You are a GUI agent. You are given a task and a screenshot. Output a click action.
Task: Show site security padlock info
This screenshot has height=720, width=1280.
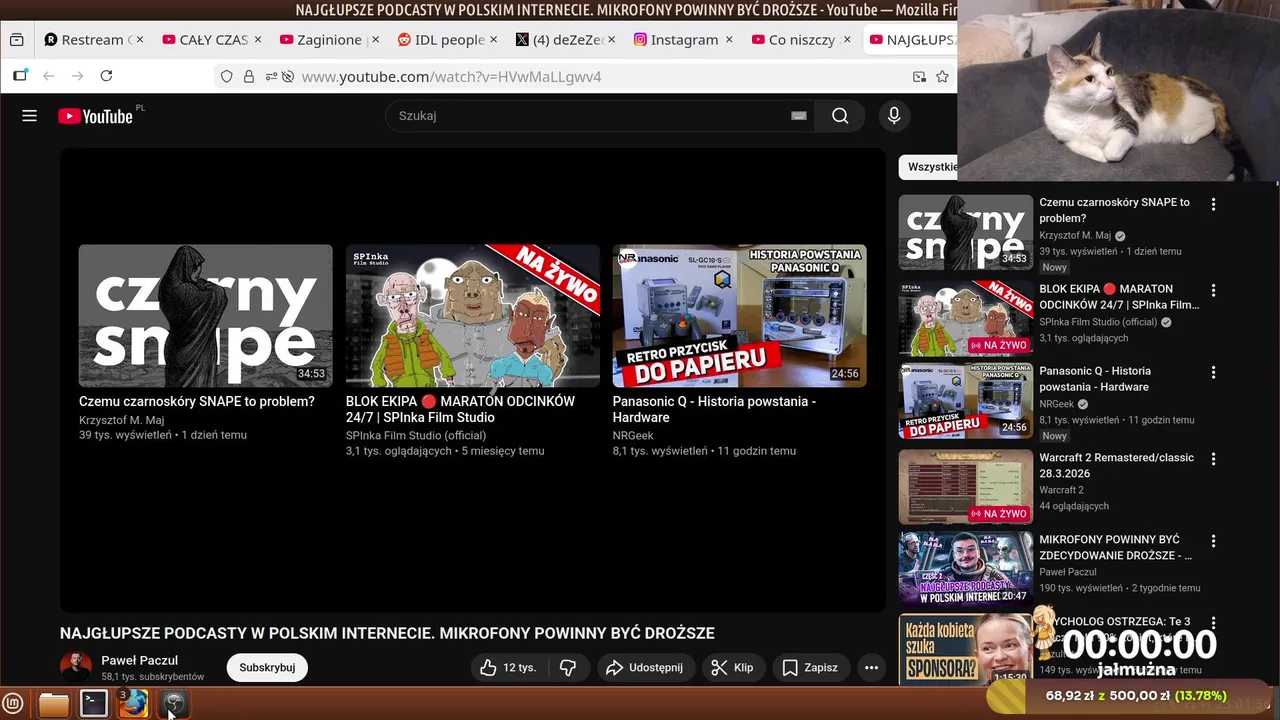pos(249,77)
